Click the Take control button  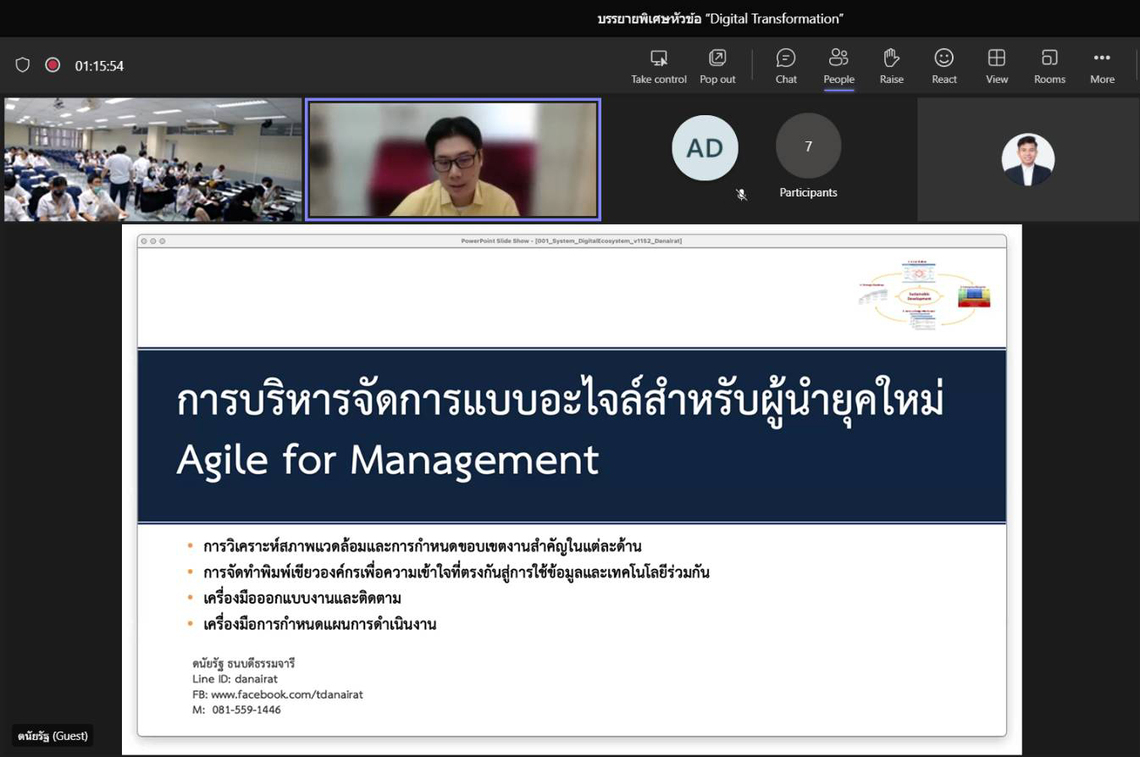tap(658, 66)
